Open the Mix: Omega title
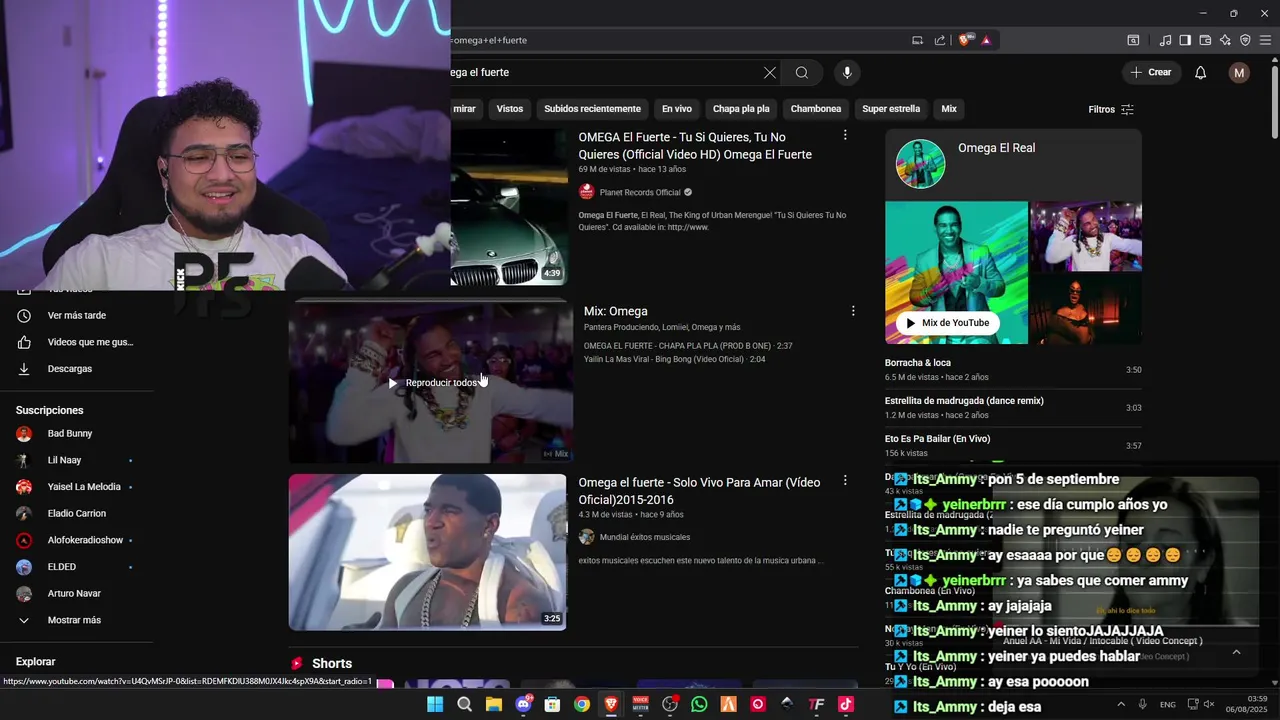Viewport: 1280px width, 720px height. 615,311
